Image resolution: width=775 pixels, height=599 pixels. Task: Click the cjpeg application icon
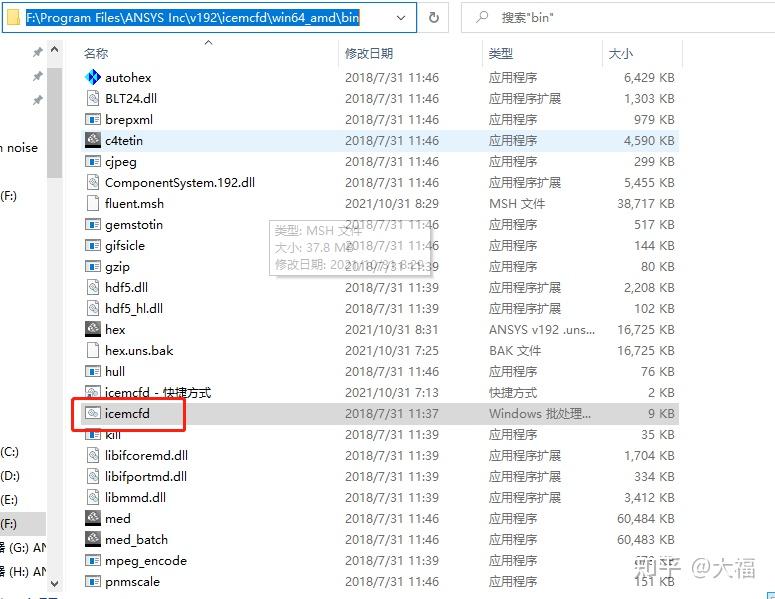[93, 161]
